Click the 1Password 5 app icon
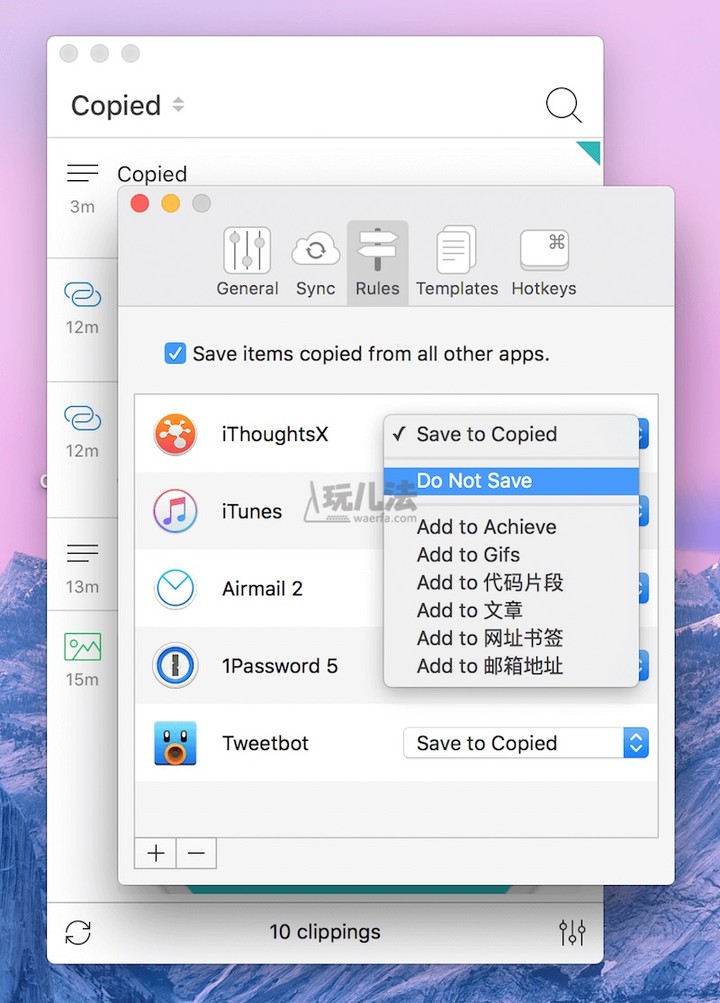The width and height of the screenshot is (720, 1003). point(175,666)
